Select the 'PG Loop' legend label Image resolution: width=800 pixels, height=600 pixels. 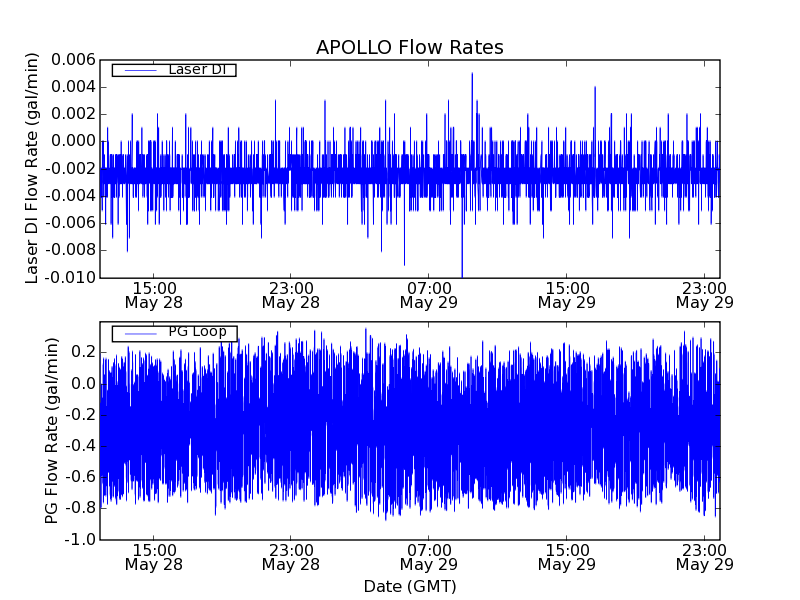[x=197, y=332]
